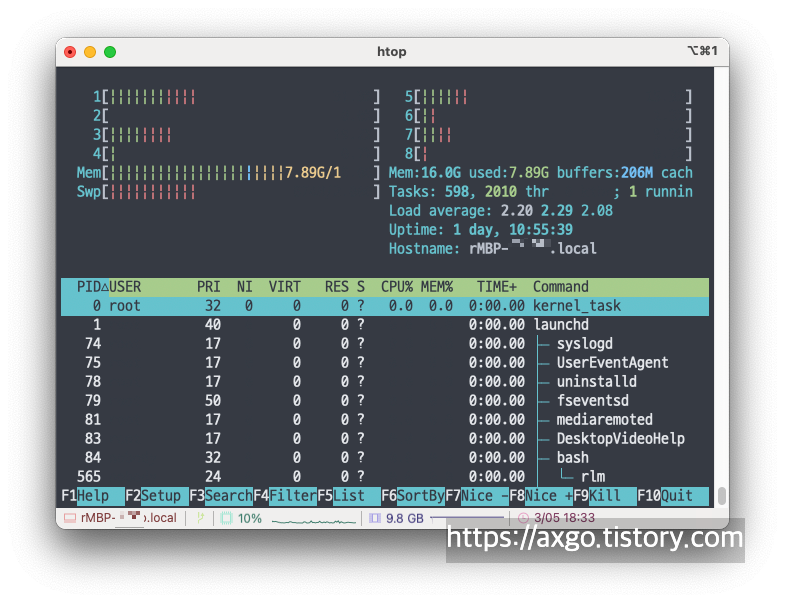Open F4 Filter
The width and height of the screenshot is (785, 603).
[x=285, y=496]
